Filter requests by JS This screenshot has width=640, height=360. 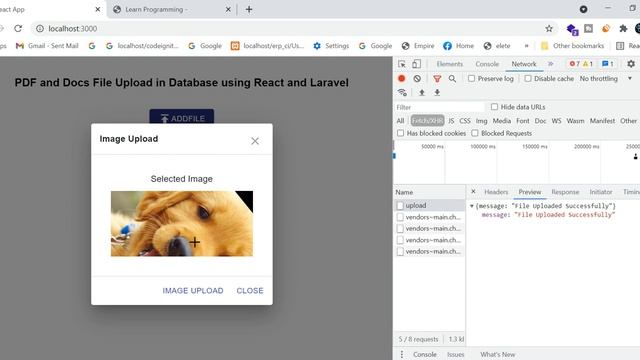pos(451,121)
